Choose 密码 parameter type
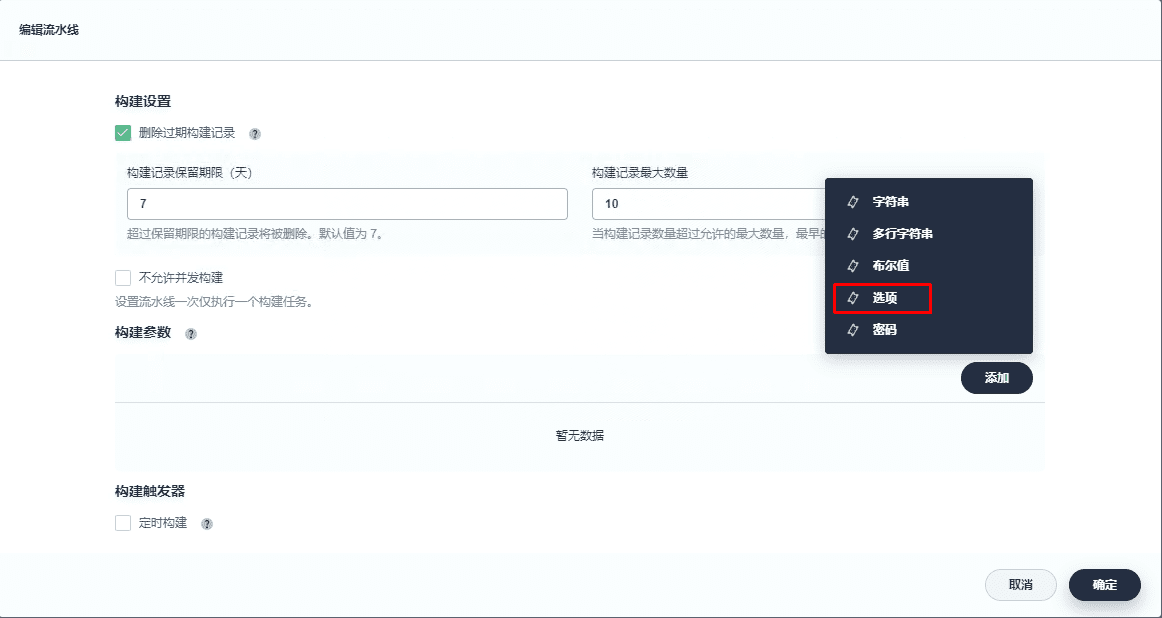 [x=929, y=330]
